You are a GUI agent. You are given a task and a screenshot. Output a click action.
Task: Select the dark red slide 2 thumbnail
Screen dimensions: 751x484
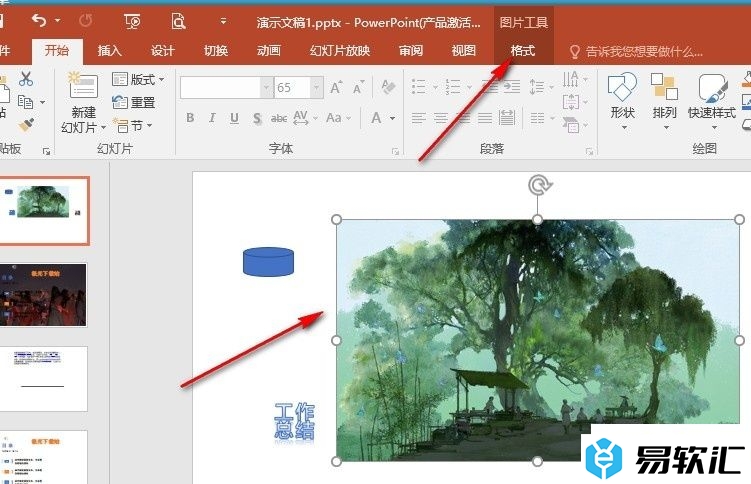pos(43,295)
